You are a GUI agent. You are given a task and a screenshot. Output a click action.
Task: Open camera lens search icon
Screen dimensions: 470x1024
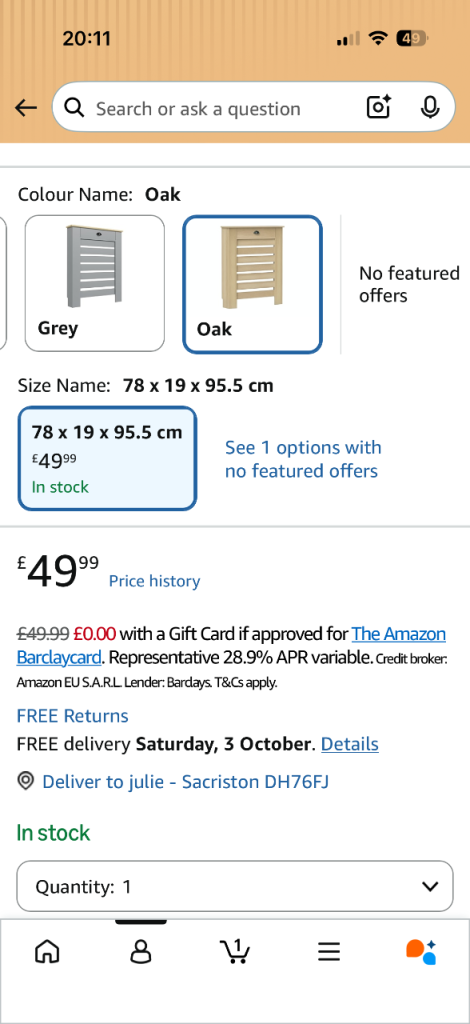(379, 107)
